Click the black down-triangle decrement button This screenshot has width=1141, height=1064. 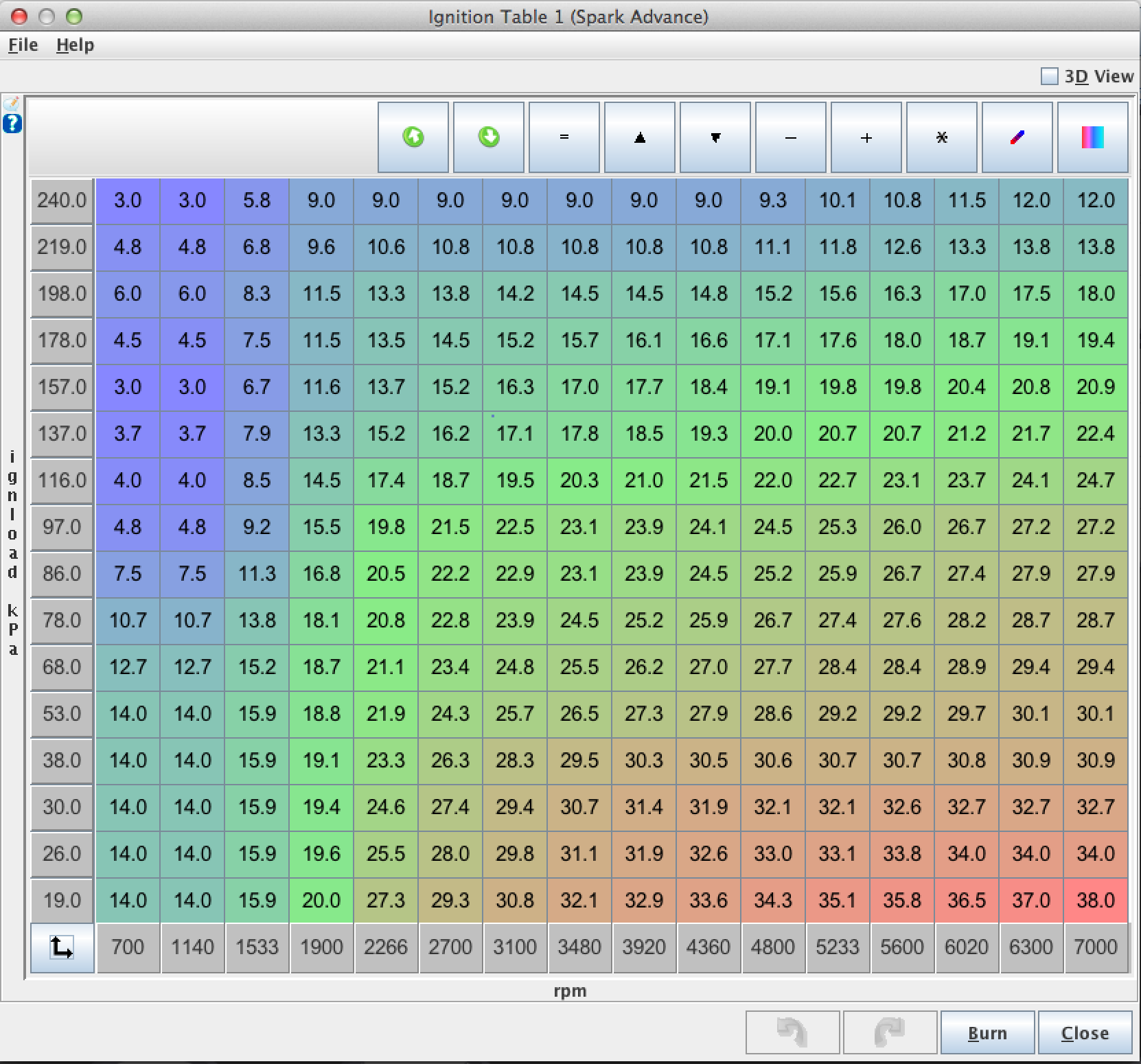coord(715,137)
